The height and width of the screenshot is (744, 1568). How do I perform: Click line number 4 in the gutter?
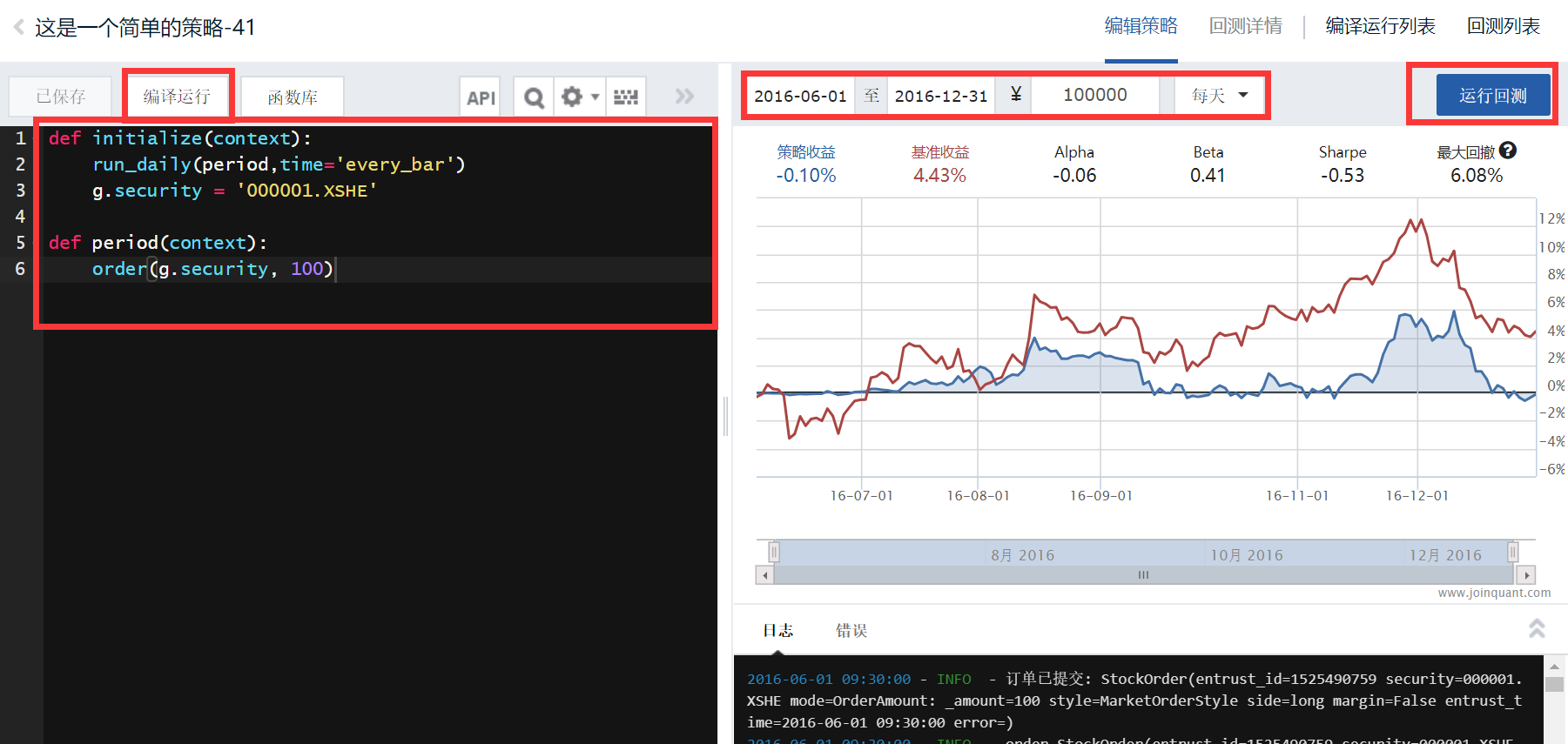(20, 217)
